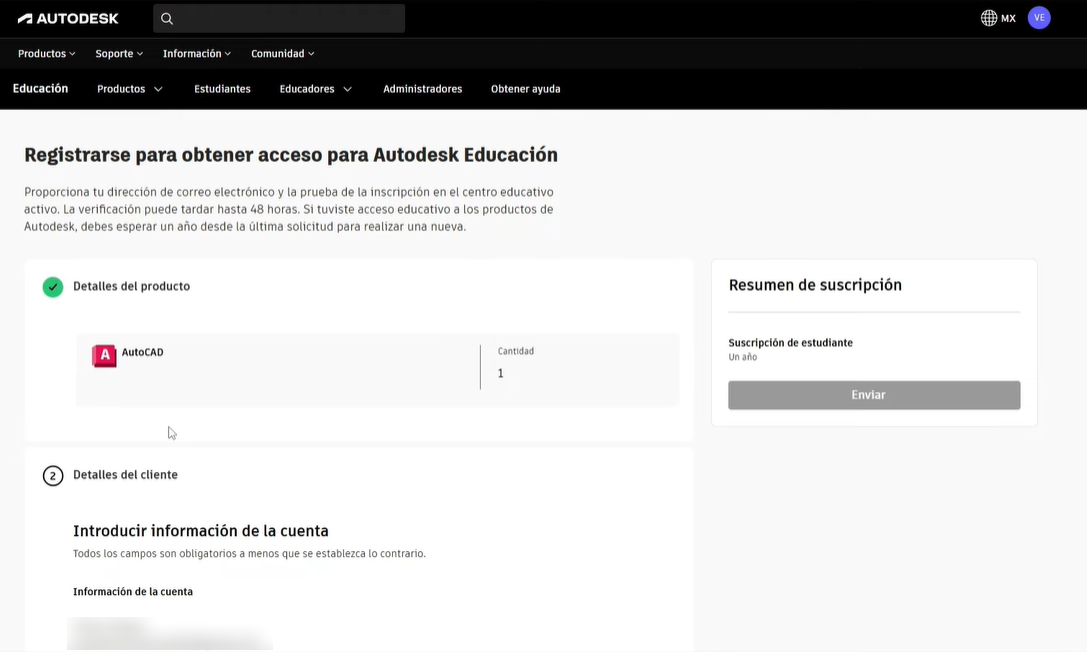1087x653 pixels.
Task: Click the Enviar button
Action: 873,395
